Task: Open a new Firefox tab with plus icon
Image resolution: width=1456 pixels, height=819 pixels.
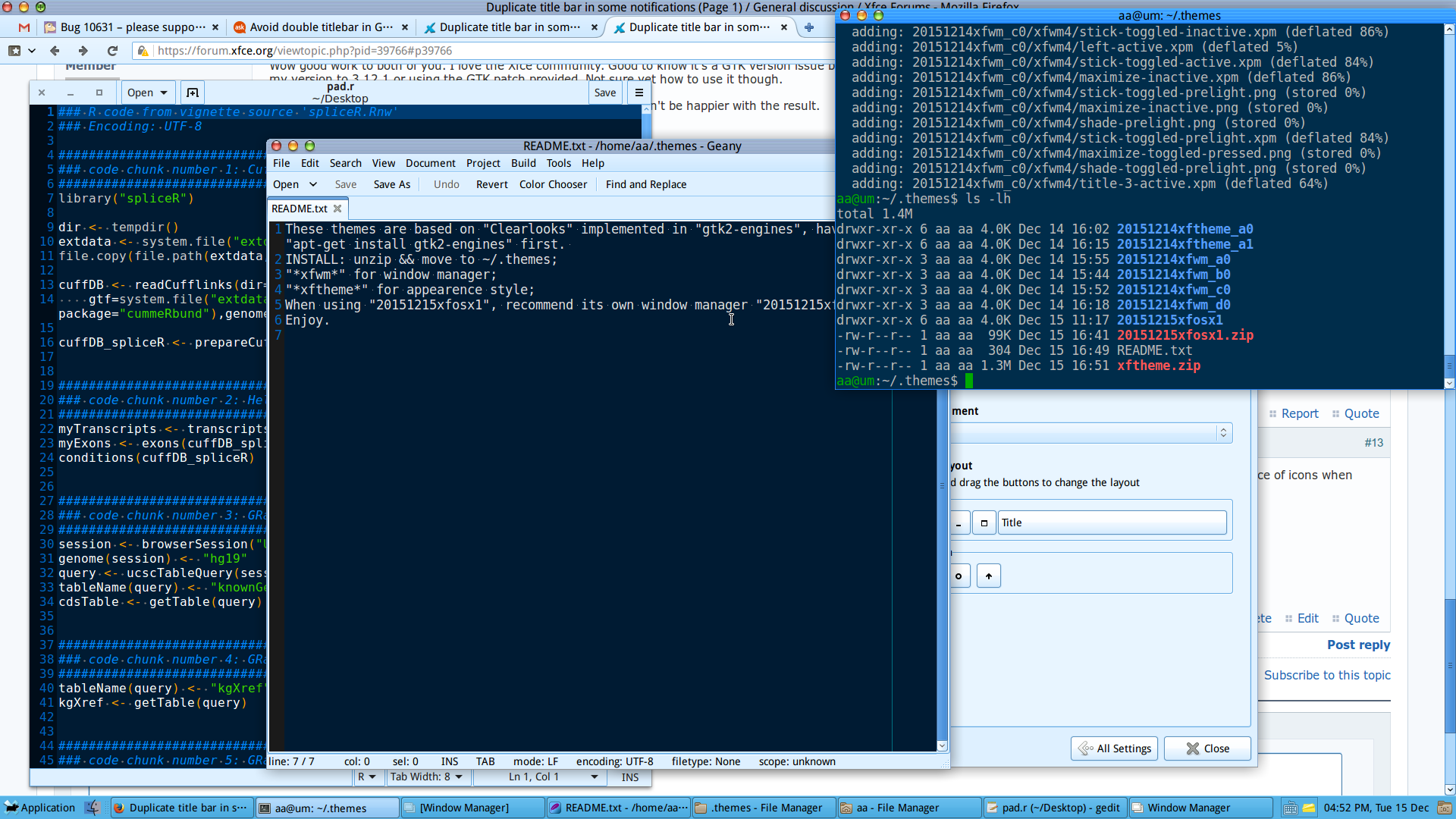Action: [809, 27]
